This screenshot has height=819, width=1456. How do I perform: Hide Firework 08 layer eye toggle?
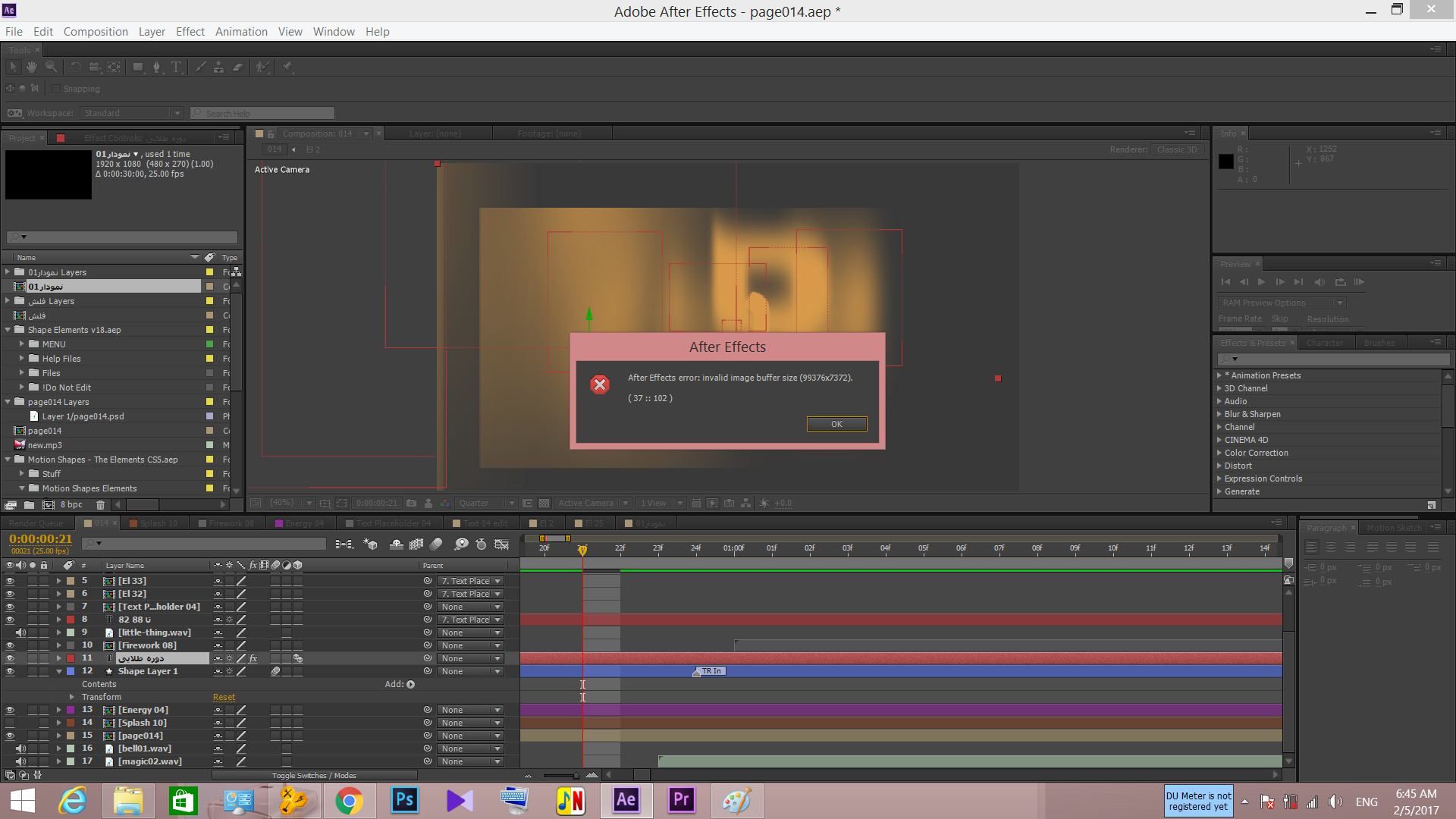(10, 645)
